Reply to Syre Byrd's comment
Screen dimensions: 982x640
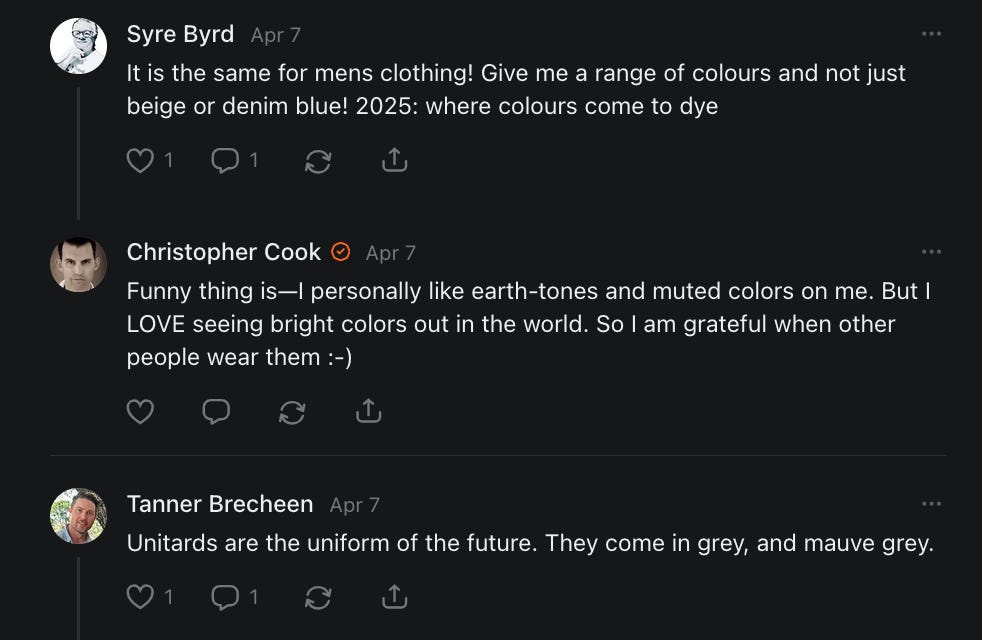(x=224, y=160)
